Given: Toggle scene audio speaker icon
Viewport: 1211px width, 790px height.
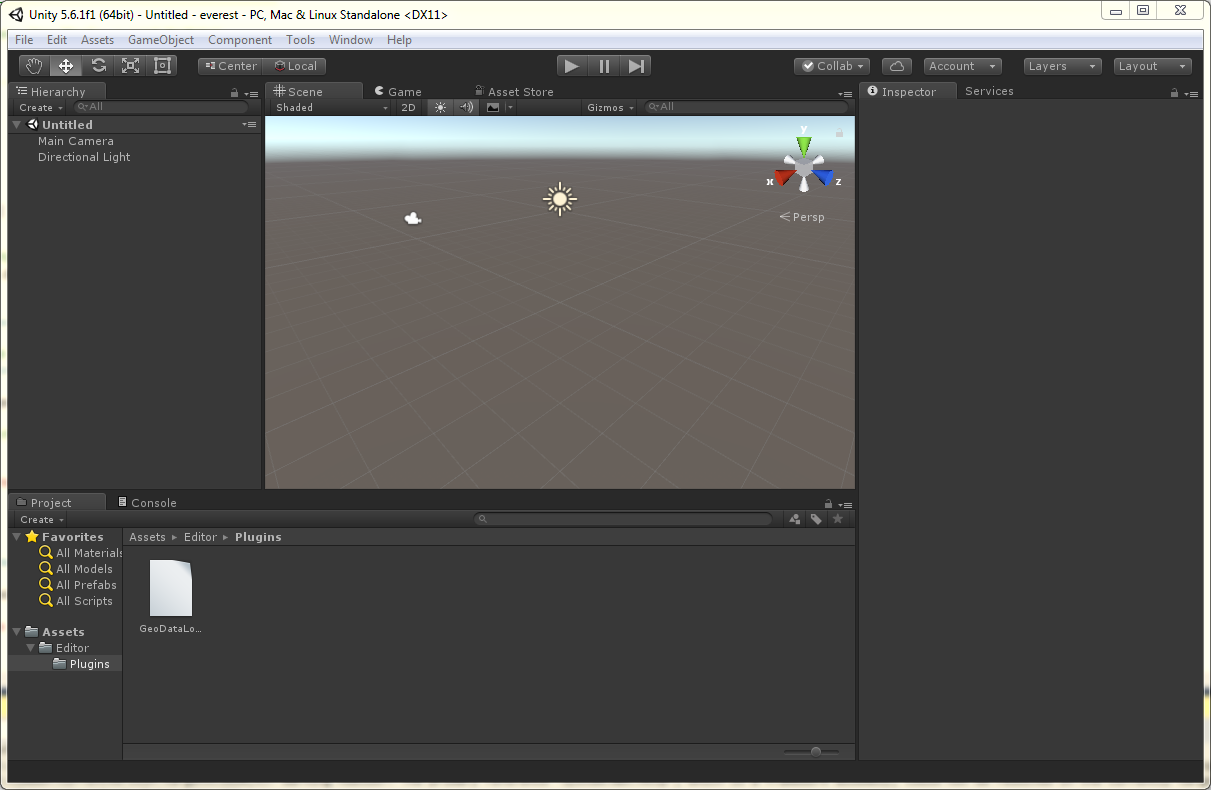Looking at the screenshot, I should 466,107.
